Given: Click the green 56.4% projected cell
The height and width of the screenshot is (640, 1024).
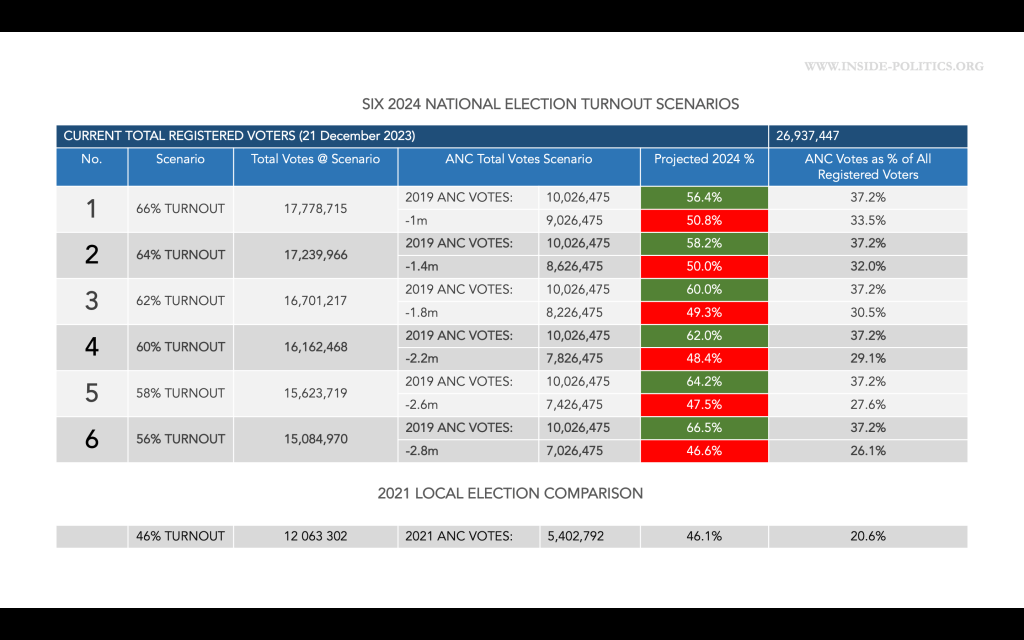Looking at the screenshot, I should [x=704, y=198].
